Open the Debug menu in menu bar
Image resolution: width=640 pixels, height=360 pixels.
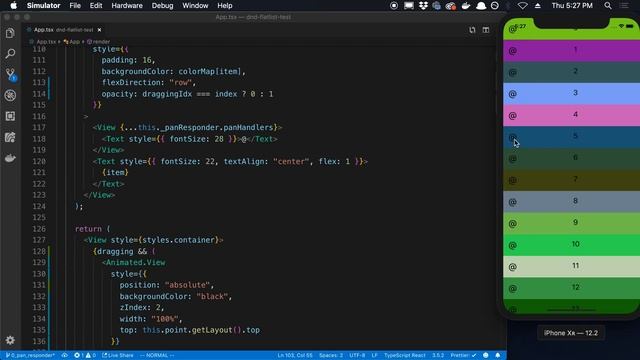coord(162,6)
